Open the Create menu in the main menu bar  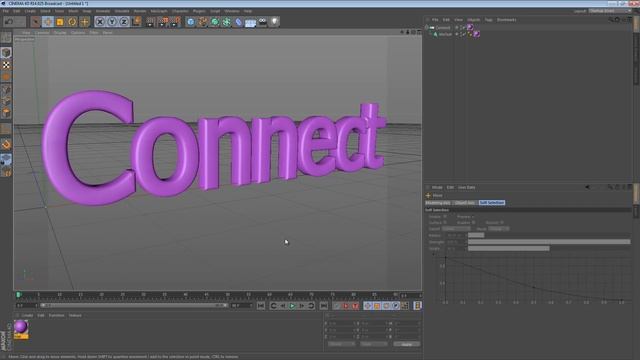[30, 11]
